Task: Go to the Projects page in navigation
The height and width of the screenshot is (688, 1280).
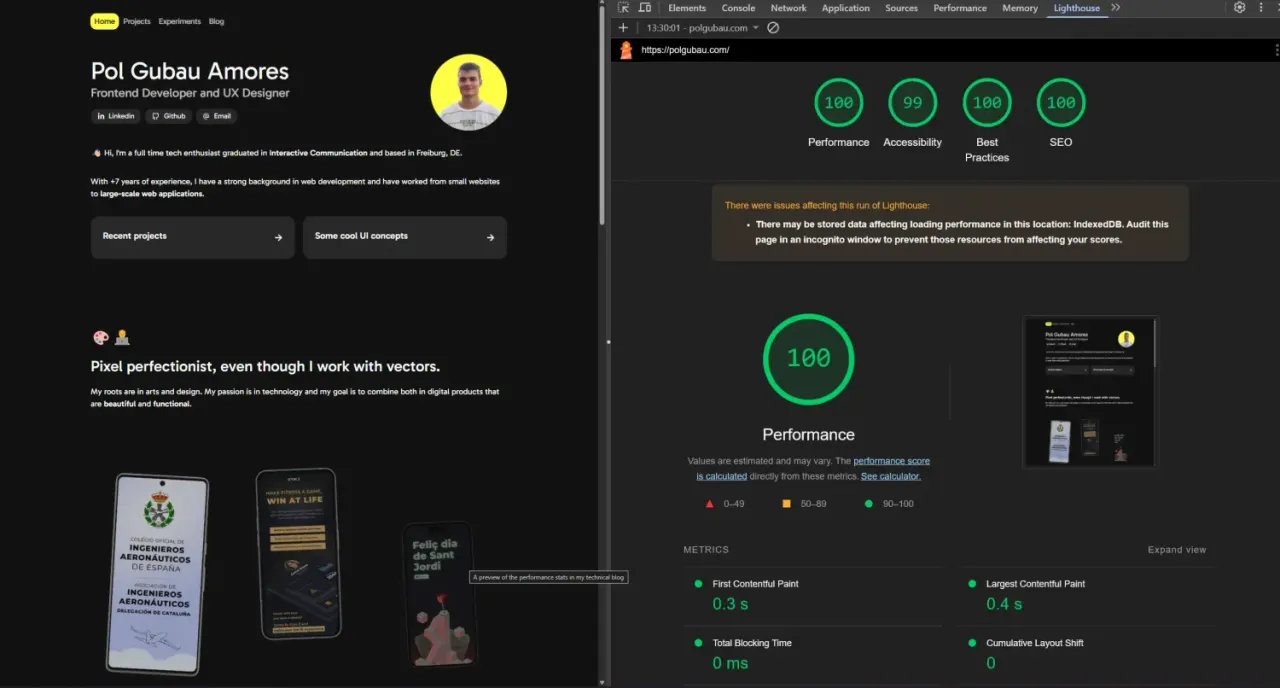Action: click(137, 21)
